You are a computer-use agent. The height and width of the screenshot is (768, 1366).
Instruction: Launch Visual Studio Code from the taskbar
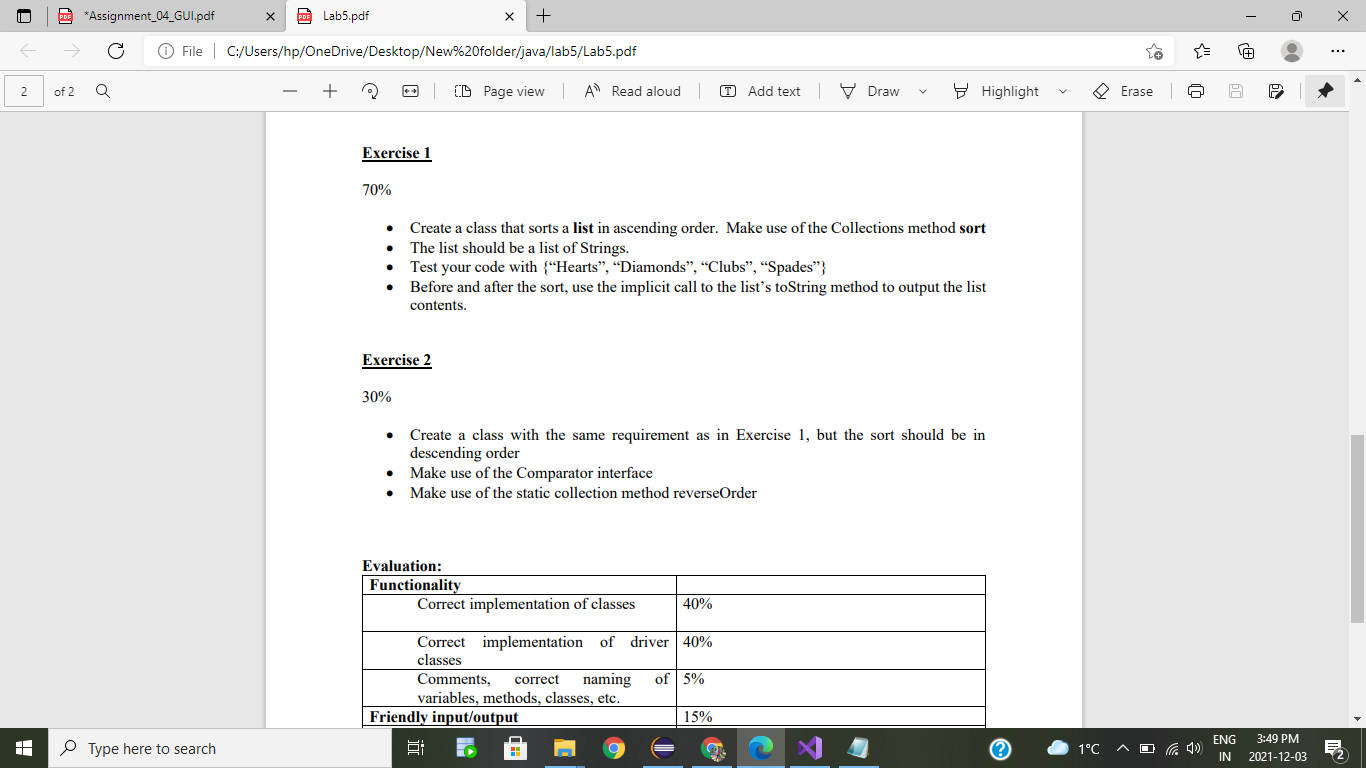pyautogui.click(x=810, y=748)
